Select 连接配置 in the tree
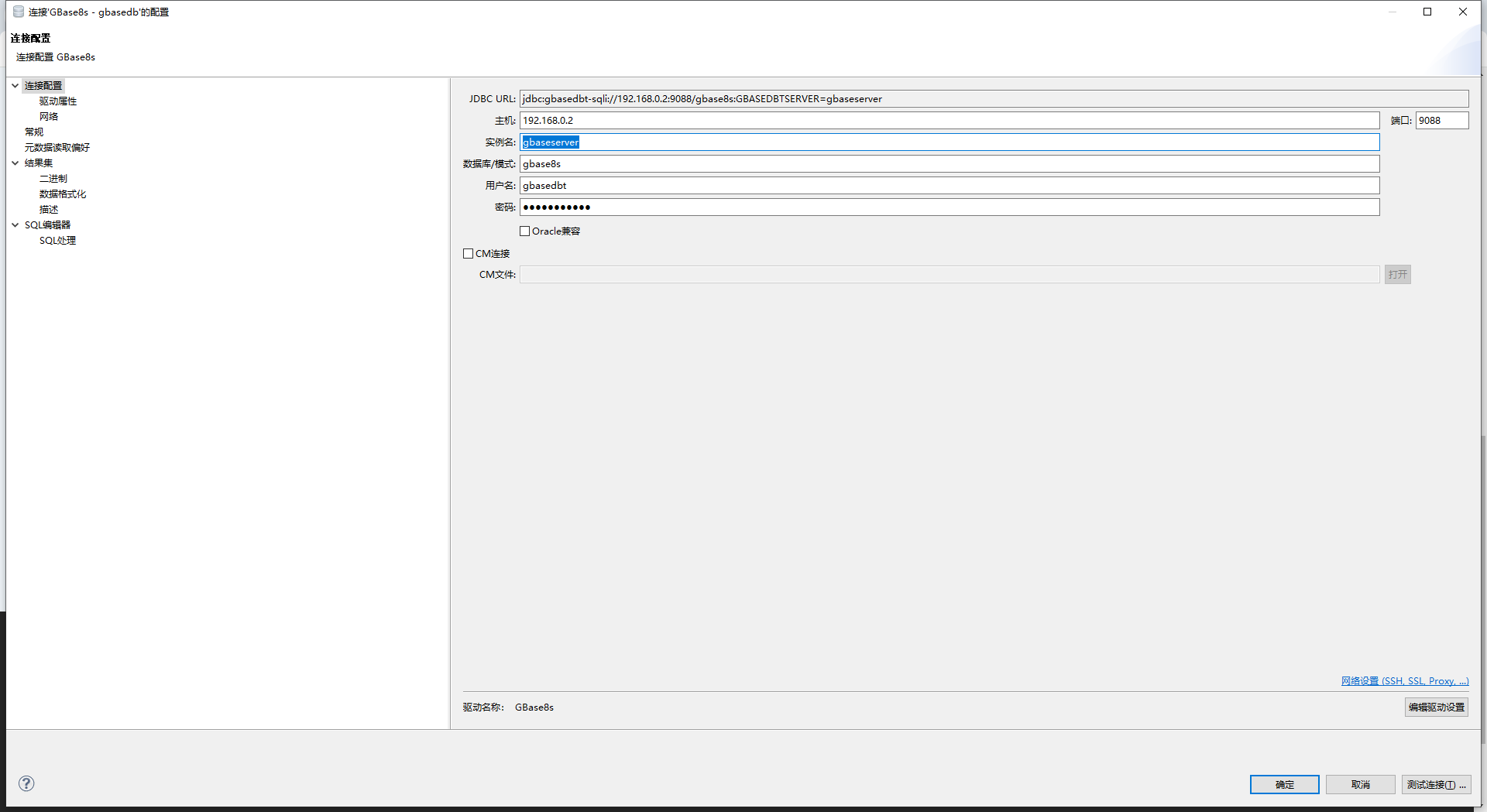 click(43, 86)
